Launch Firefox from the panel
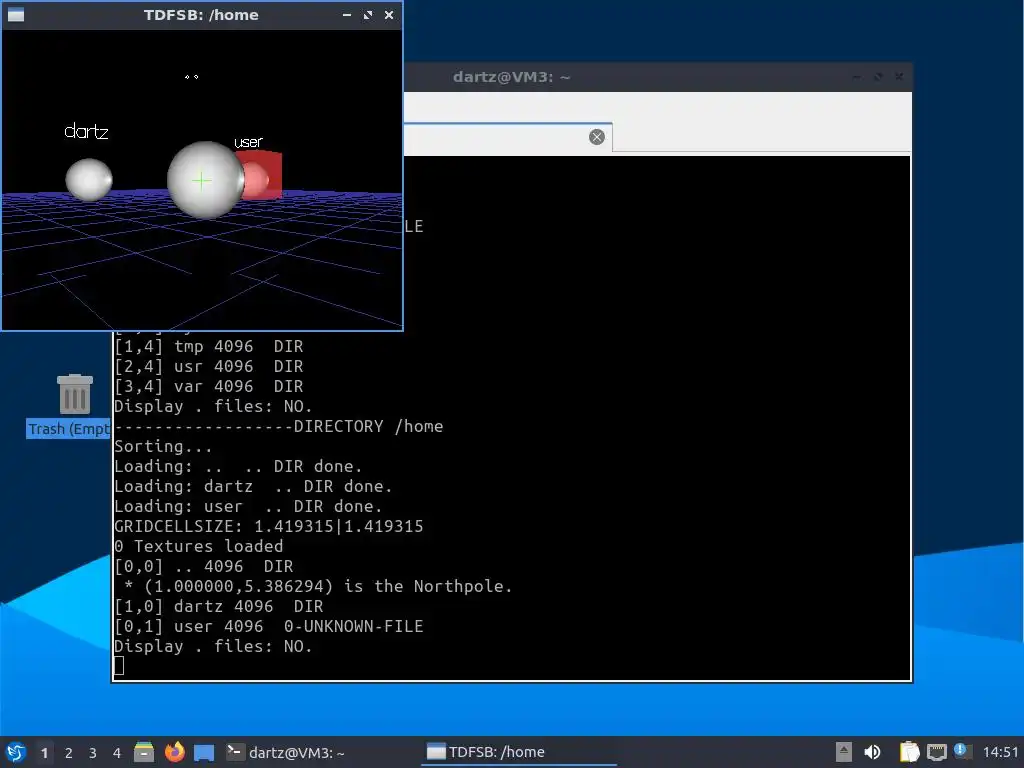The width and height of the screenshot is (1024, 768). tap(174, 752)
